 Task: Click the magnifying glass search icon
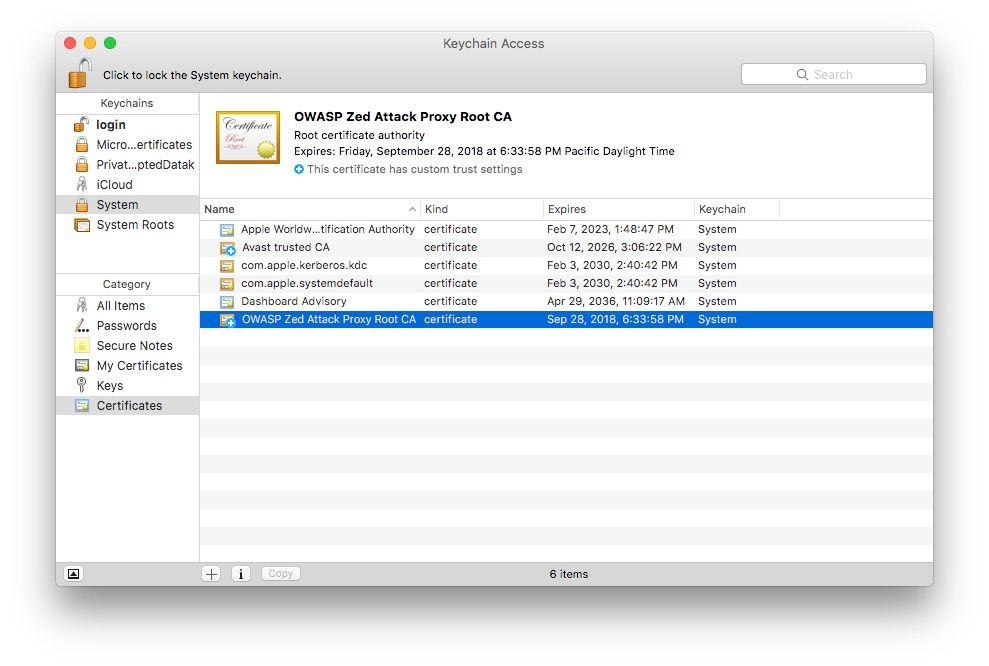[802, 74]
